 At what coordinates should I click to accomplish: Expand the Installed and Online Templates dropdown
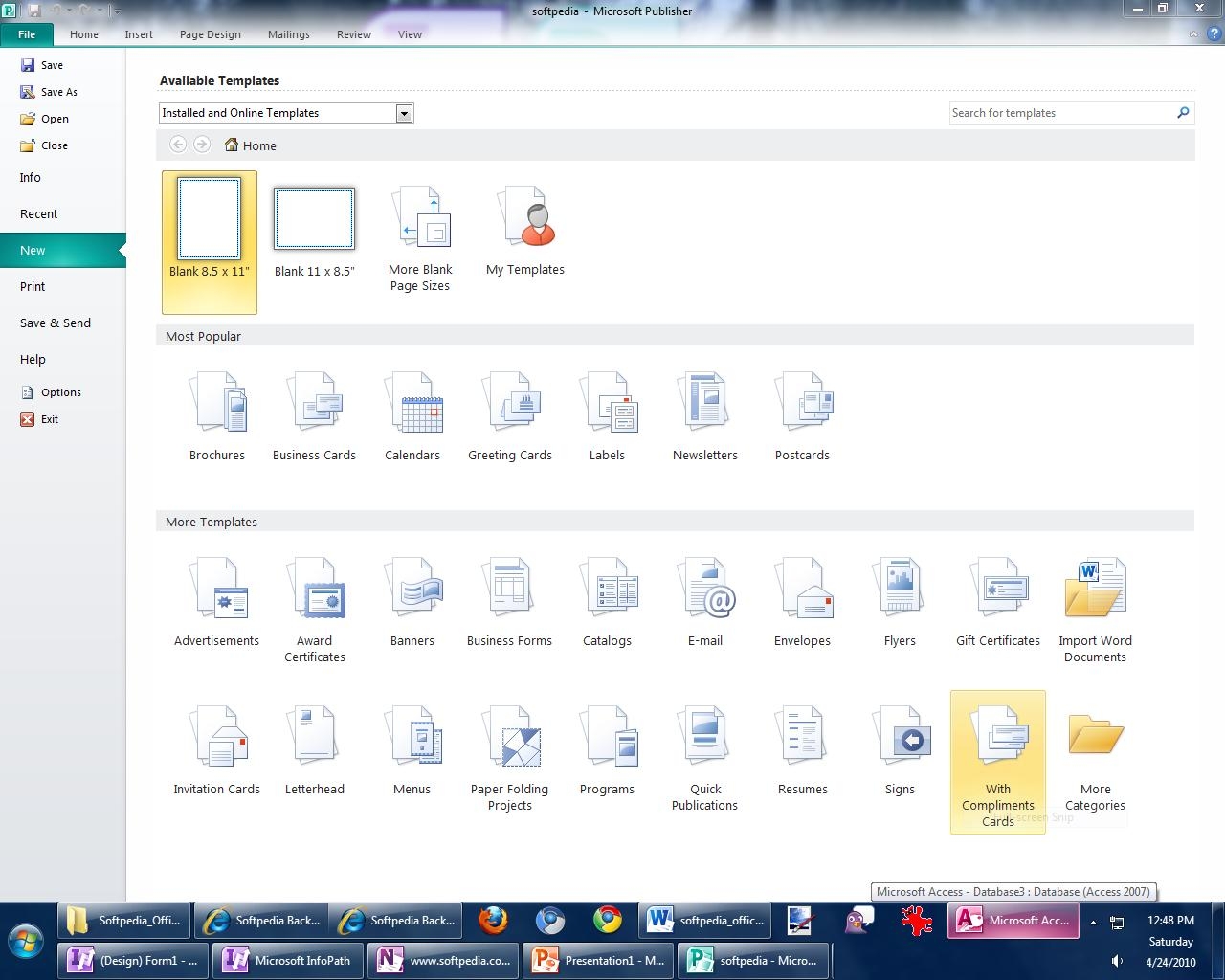click(404, 114)
